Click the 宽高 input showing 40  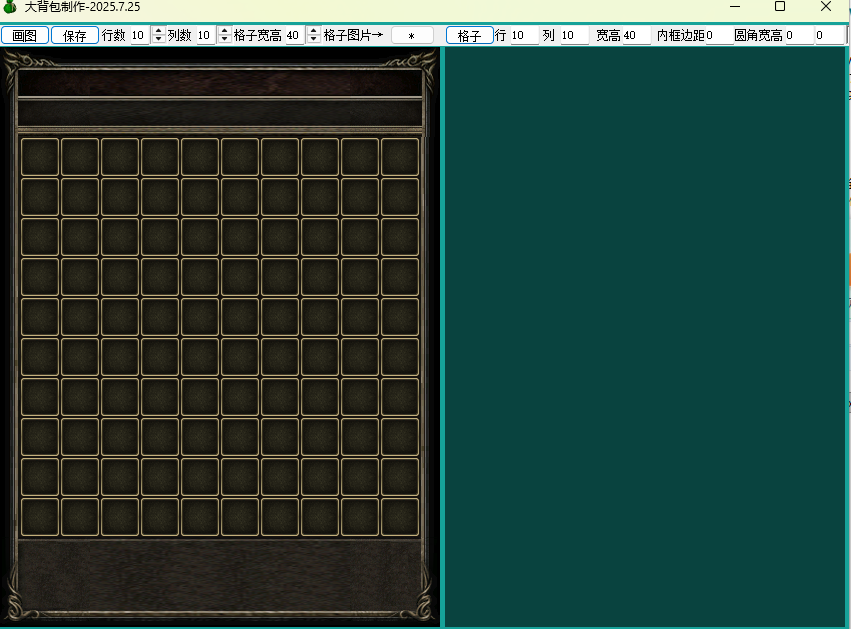tap(636, 35)
